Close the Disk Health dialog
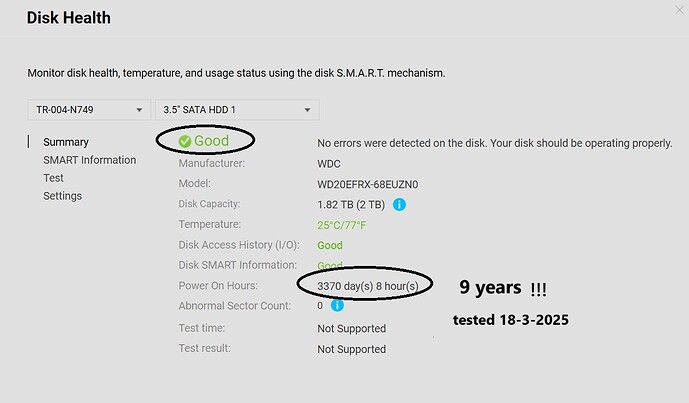 (x=679, y=10)
